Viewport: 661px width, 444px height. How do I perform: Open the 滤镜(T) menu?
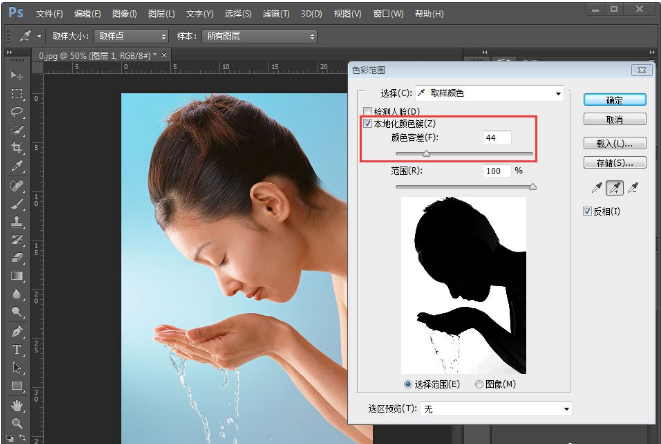[x=276, y=13]
